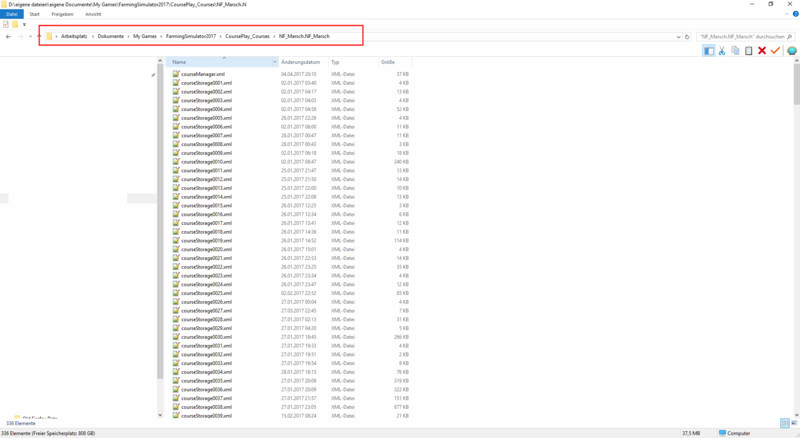Viewport: 800px width, 438px height.
Task: Open the Freigeben ribbon tab
Action: (63, 15)
